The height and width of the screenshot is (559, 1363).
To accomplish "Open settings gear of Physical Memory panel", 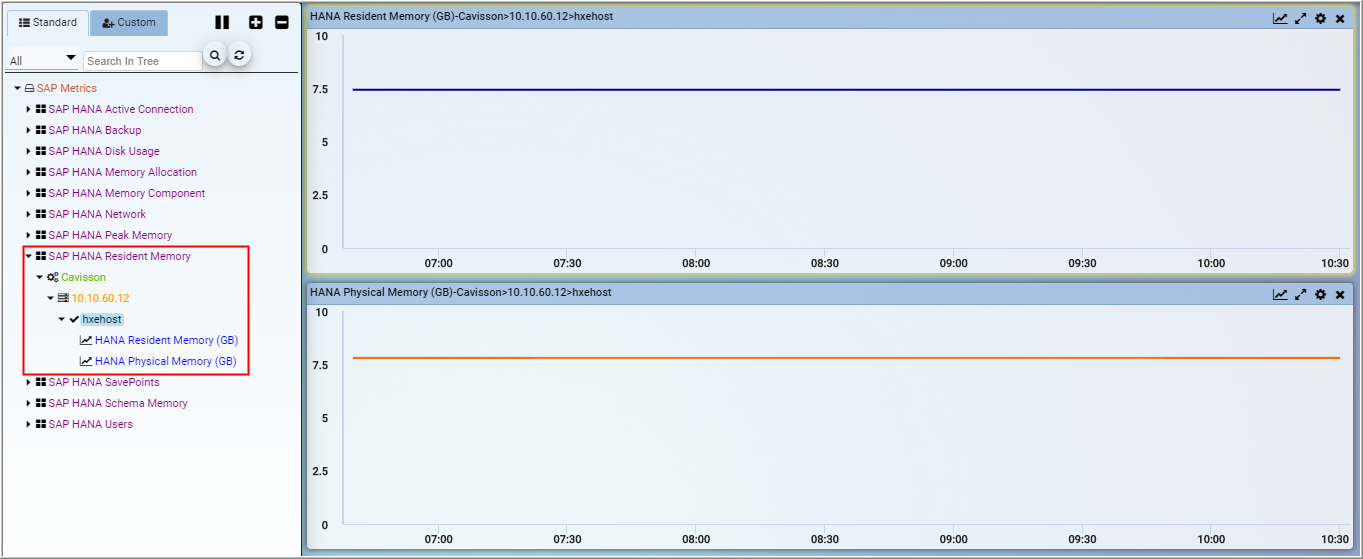I will click(1321, 294).
